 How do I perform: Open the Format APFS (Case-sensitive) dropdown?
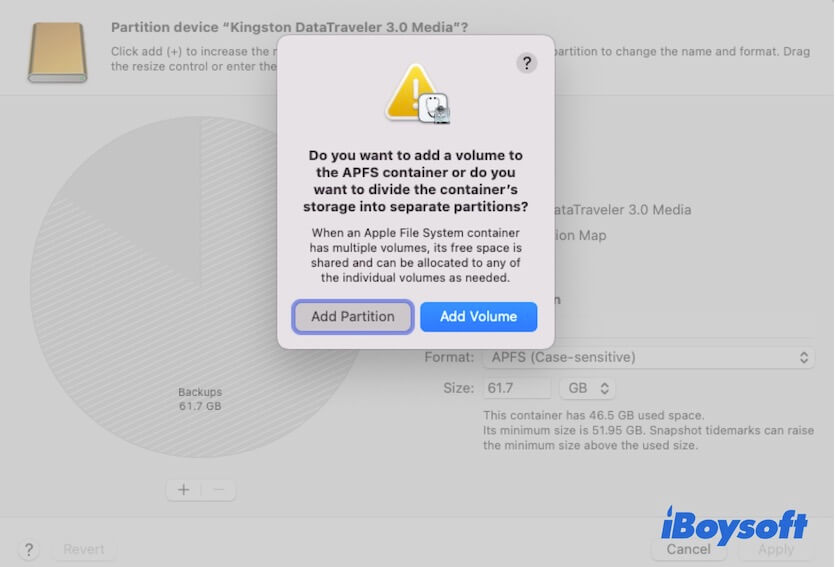(649, 357)
